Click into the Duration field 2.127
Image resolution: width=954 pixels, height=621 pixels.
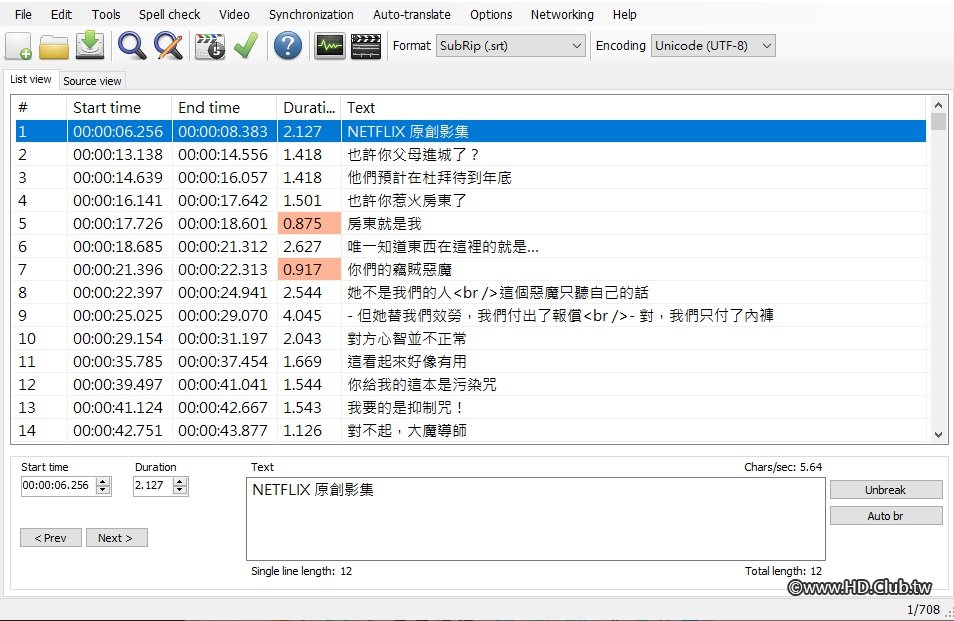click(153, 485)
